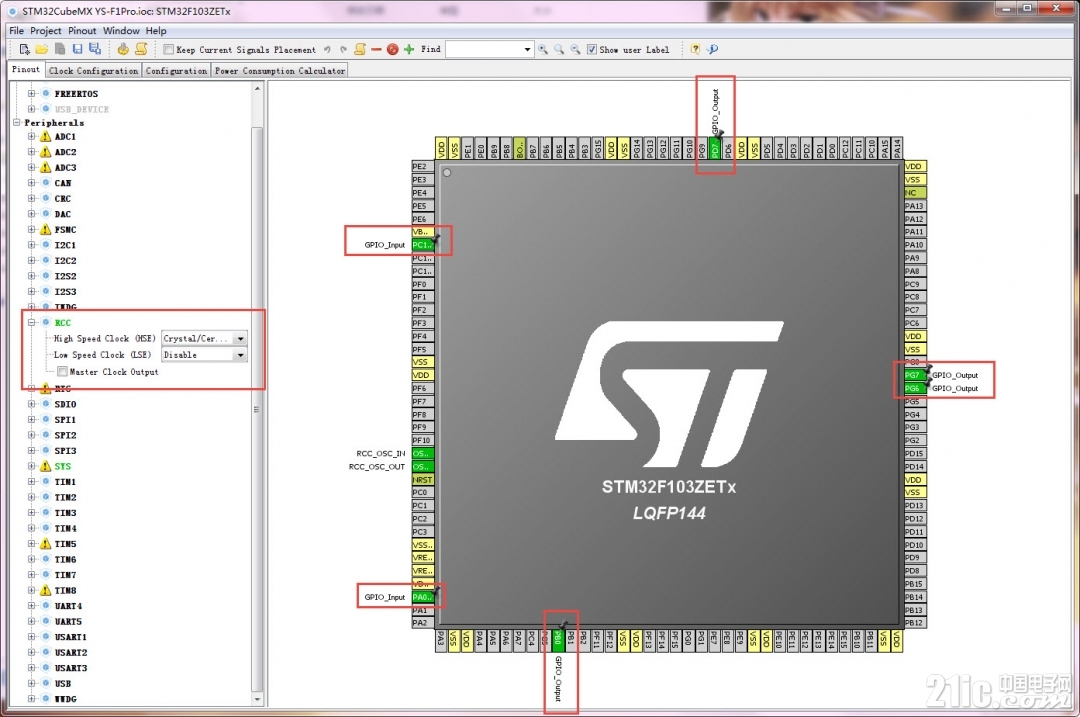1080x717 pixels.
Task: Select the Pinout tab
Action: (26, 70)
